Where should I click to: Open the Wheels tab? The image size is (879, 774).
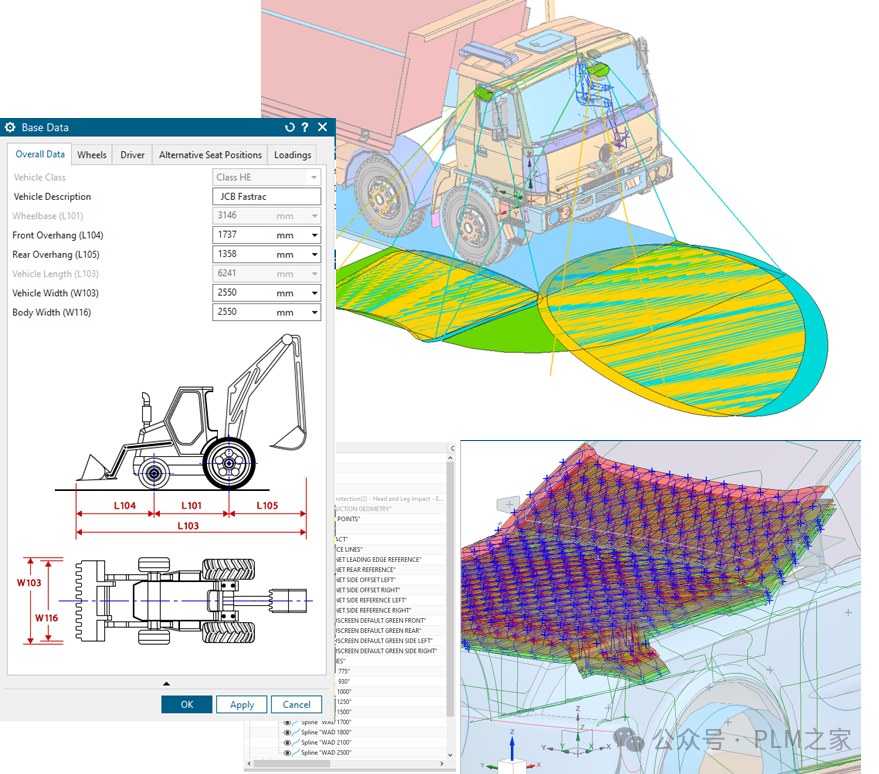pos(92,155)
